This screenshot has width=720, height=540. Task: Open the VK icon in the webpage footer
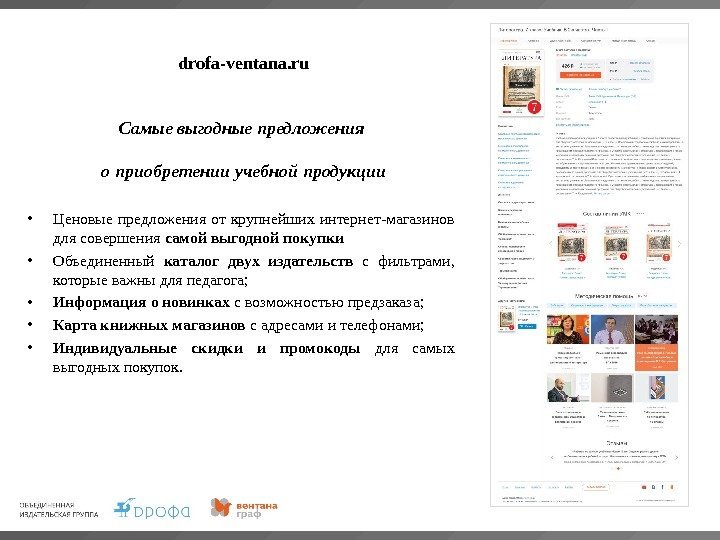coord(653,487)
